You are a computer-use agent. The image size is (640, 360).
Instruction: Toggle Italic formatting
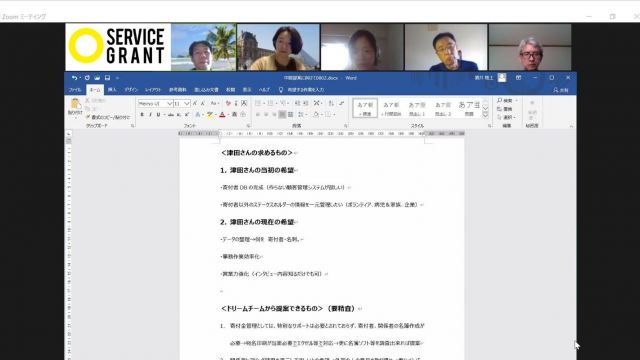150,115
